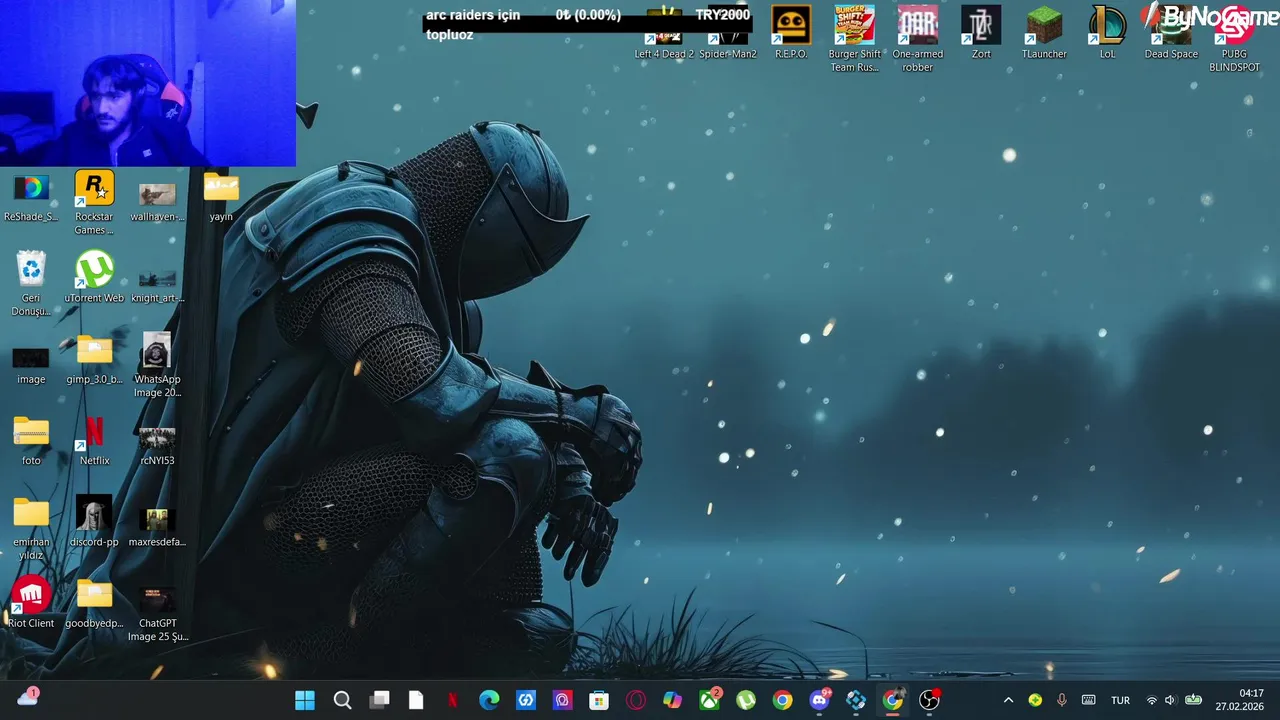Screen dimensions: 1280x720
Task: Select the uTorrent Web shortcut
Action: (94, 278)
